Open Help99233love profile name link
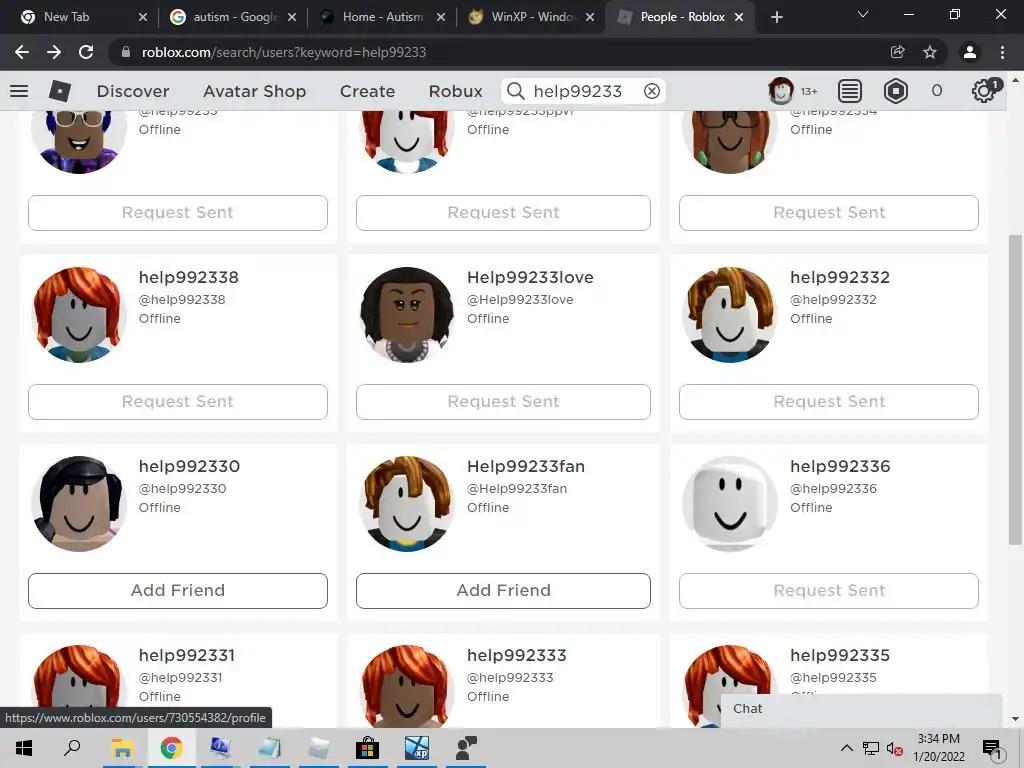The width and height of the screenshot is (1024, 768). point(530,277)
